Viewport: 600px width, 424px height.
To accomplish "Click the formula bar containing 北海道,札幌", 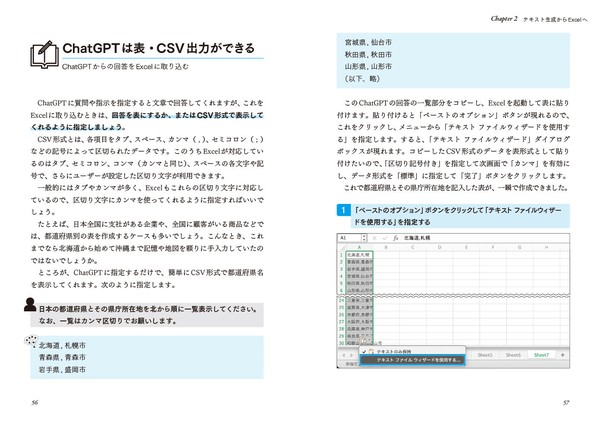I will pos(485,238).
